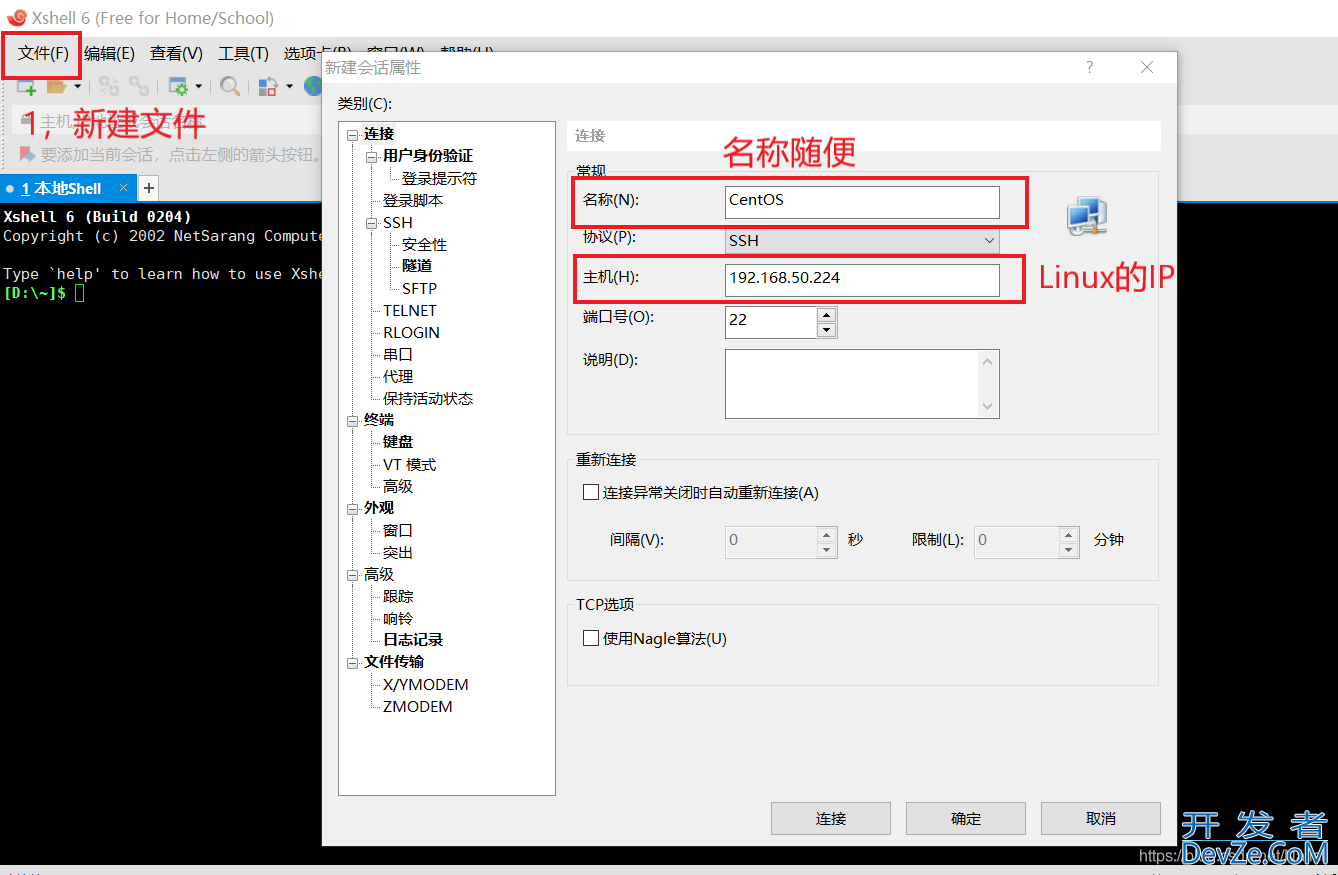Screen dimensions: 1338x875
Task: Click the color scheme toolbar icon
Action: pos(267,87)
